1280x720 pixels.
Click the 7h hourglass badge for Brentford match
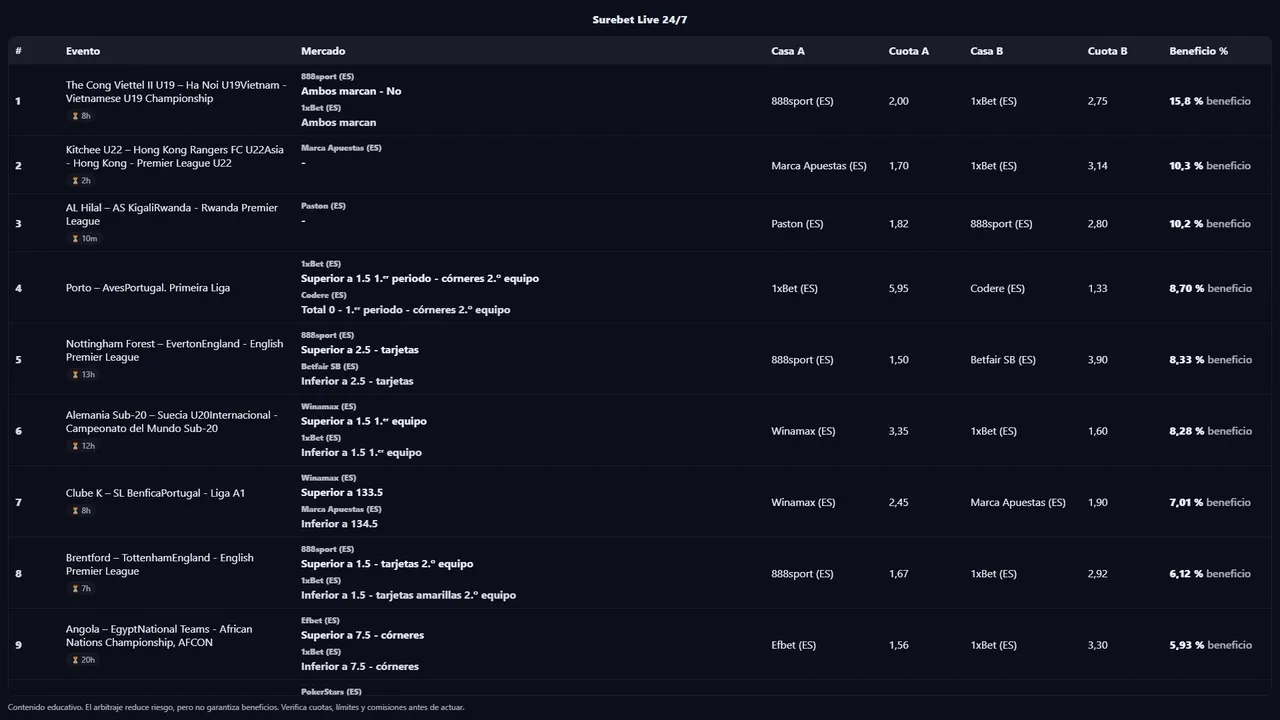coord(81,589)
